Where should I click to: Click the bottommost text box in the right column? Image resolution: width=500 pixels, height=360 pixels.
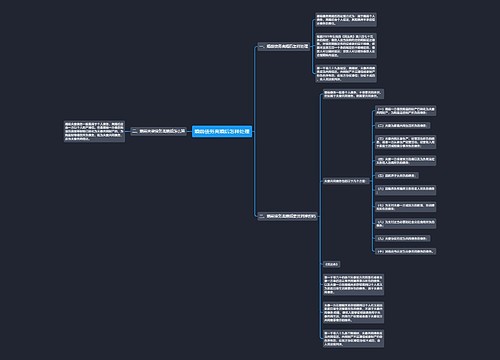pos(353,338)
